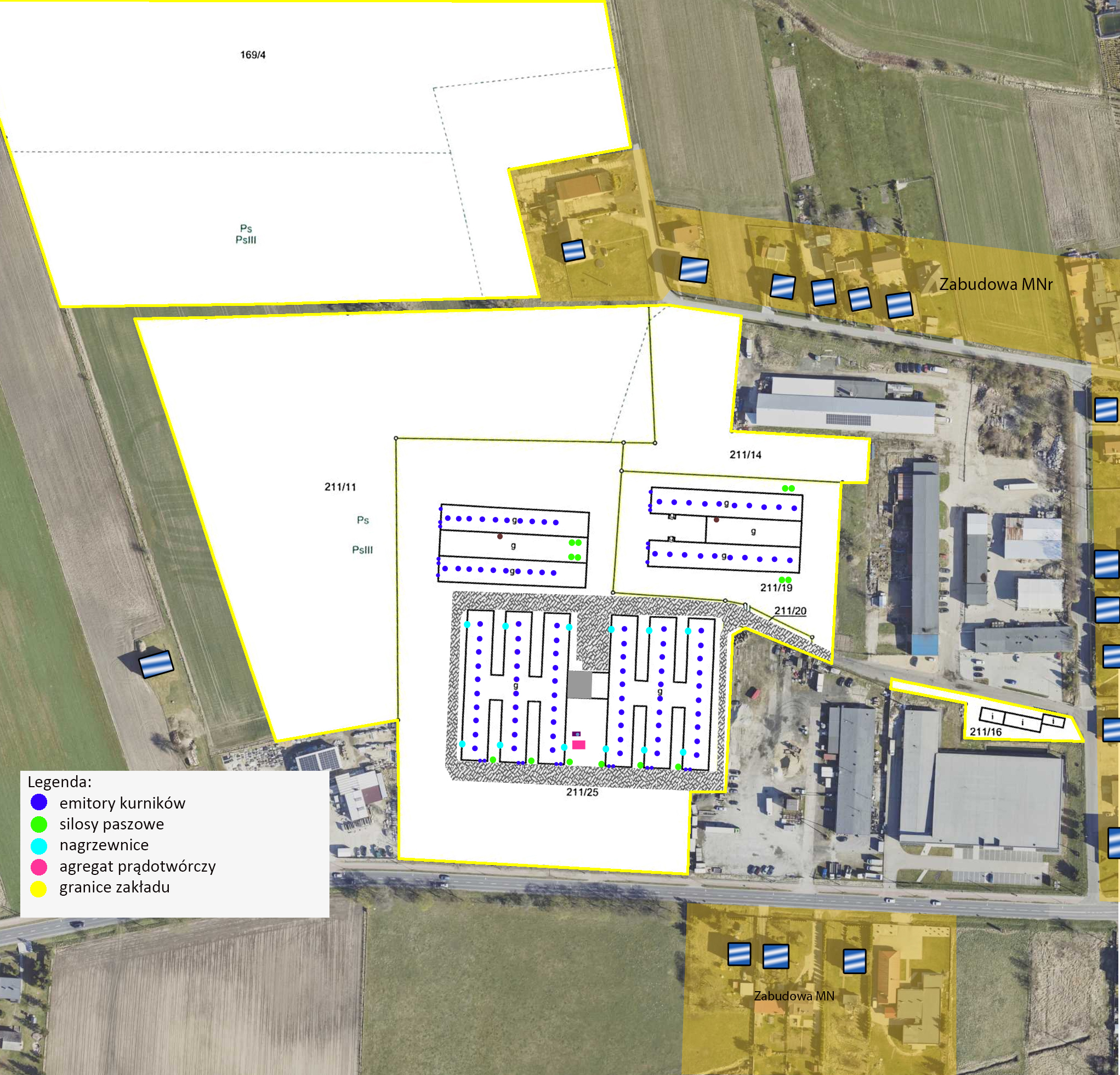Viewport: 1120px width, 1075px height.
Task: Click the blue legend dot for emitory kurników
Action: 39,803
